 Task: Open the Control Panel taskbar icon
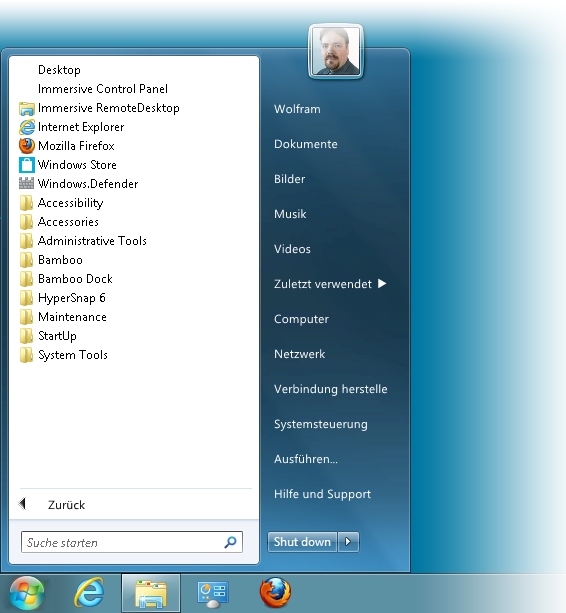[x=213, y=593]
